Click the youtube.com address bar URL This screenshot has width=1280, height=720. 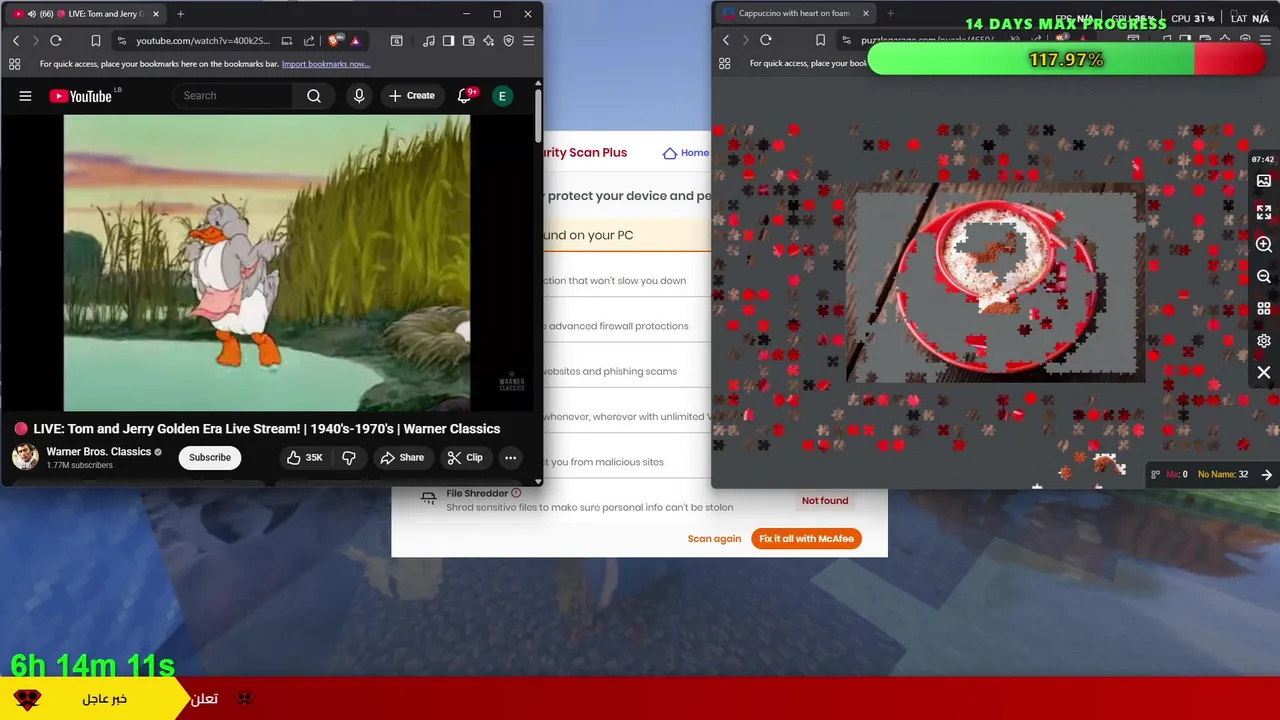203,41
